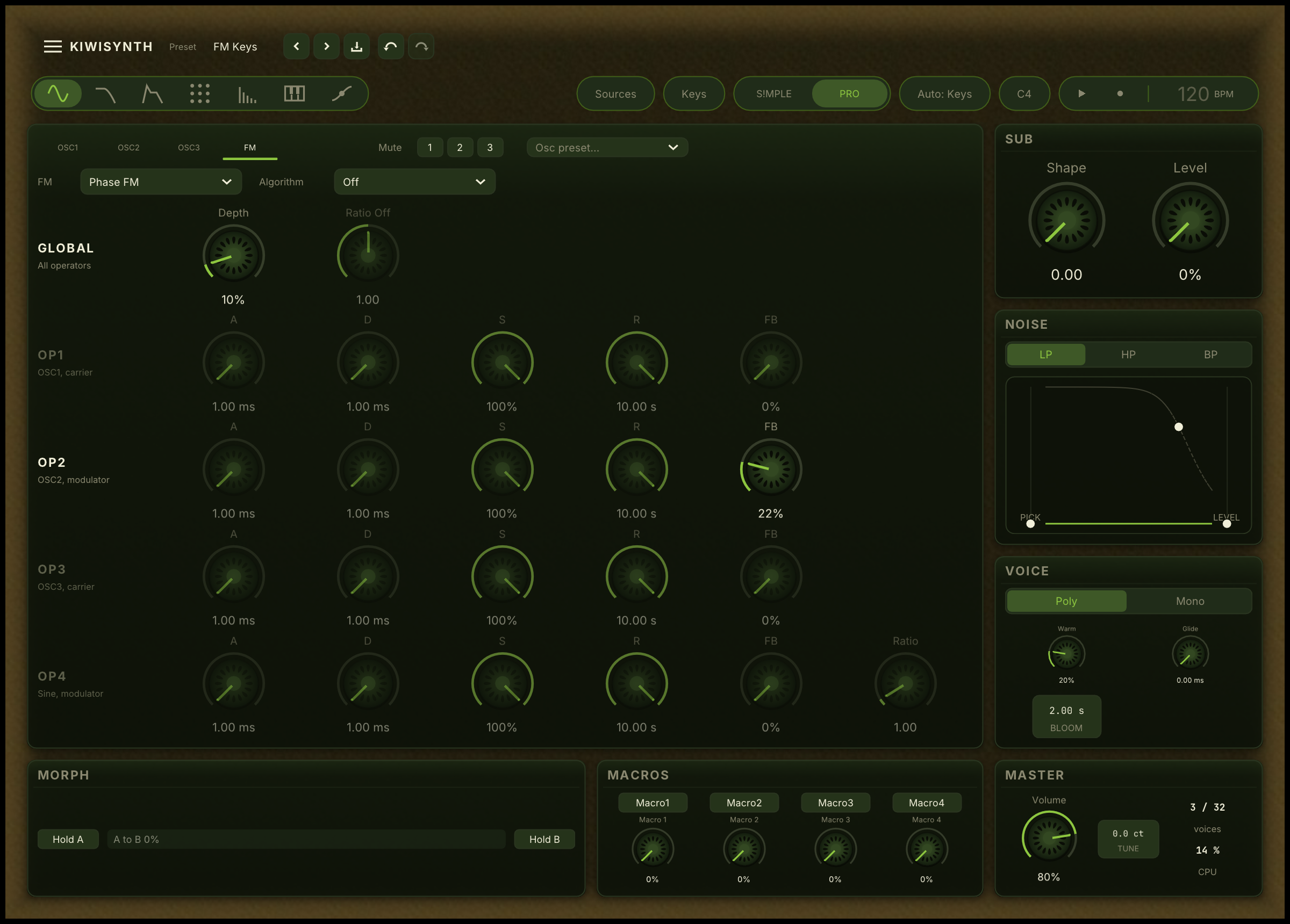This screenshot has height=924, width=1290.
Task: Select the BP noise filter type
Action: pos(1210,354)
